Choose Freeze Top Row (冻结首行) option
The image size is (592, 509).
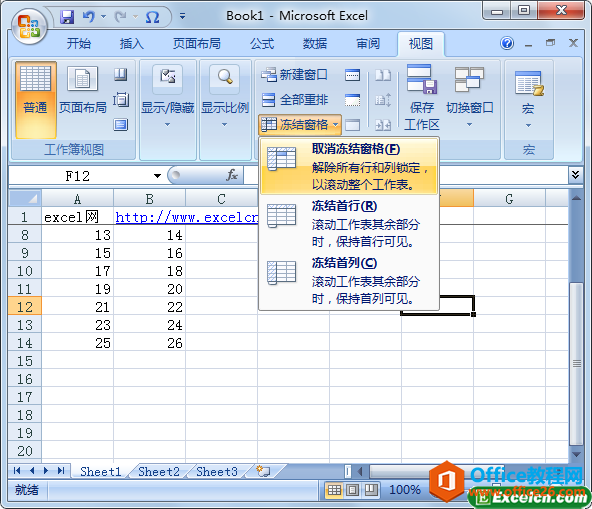point(349,224)
